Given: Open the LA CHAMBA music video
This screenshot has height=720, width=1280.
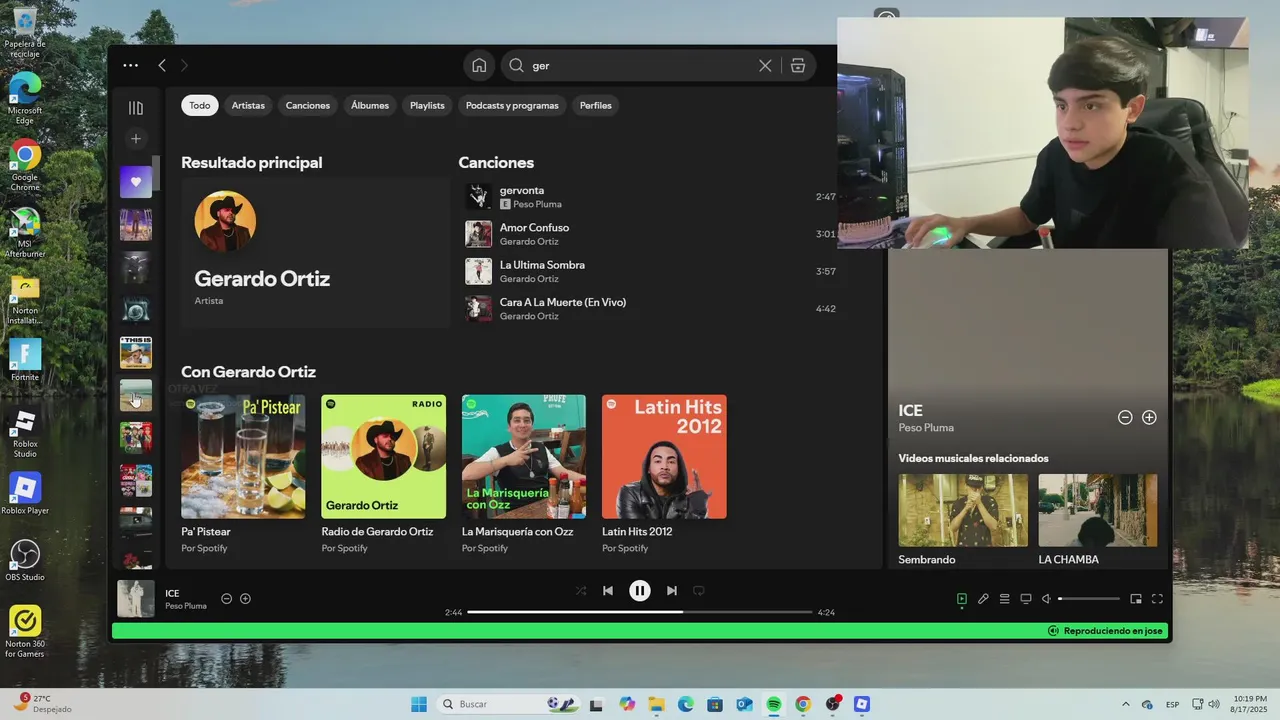Looking at the screenshot, I should (1098, 510).
